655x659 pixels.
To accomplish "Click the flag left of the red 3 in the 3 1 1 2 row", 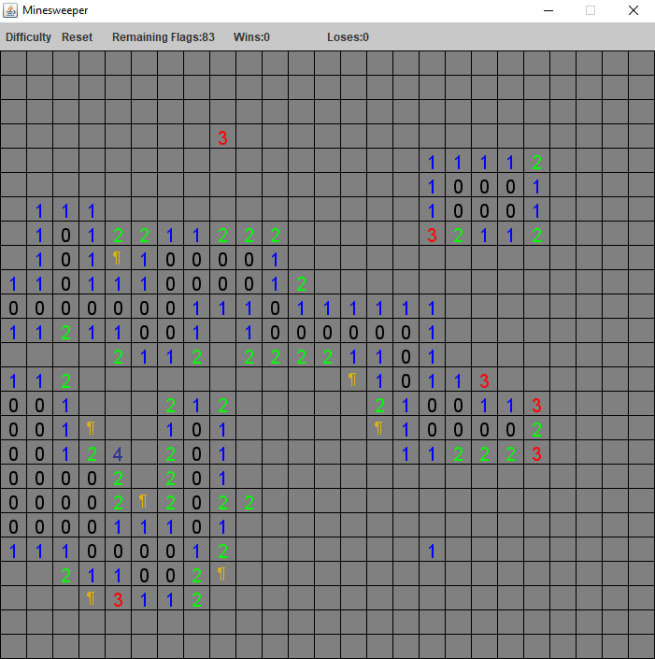I will 92,598.
